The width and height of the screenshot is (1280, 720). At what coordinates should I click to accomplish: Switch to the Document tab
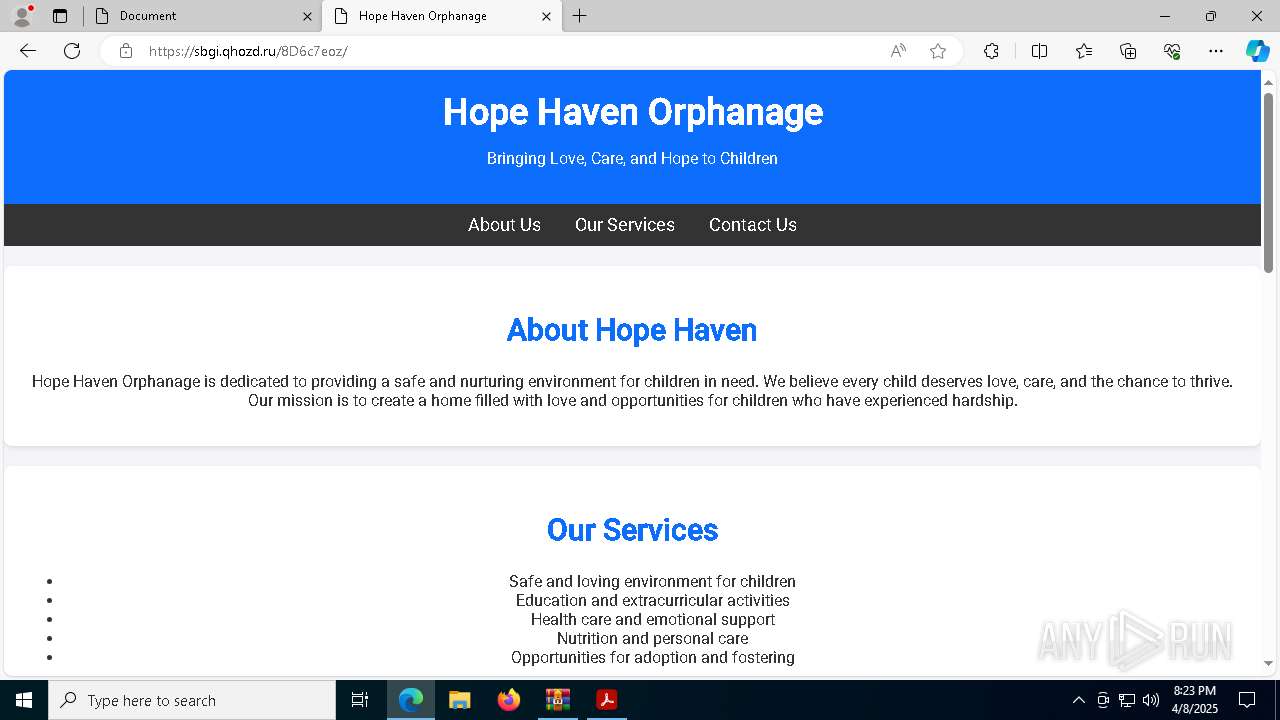tap(202, 16)
